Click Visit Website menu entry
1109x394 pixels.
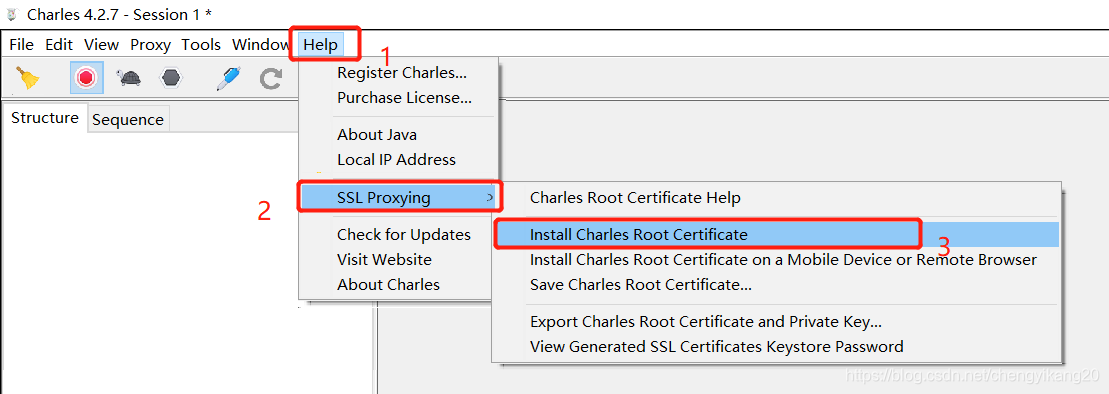click(399, 260)
